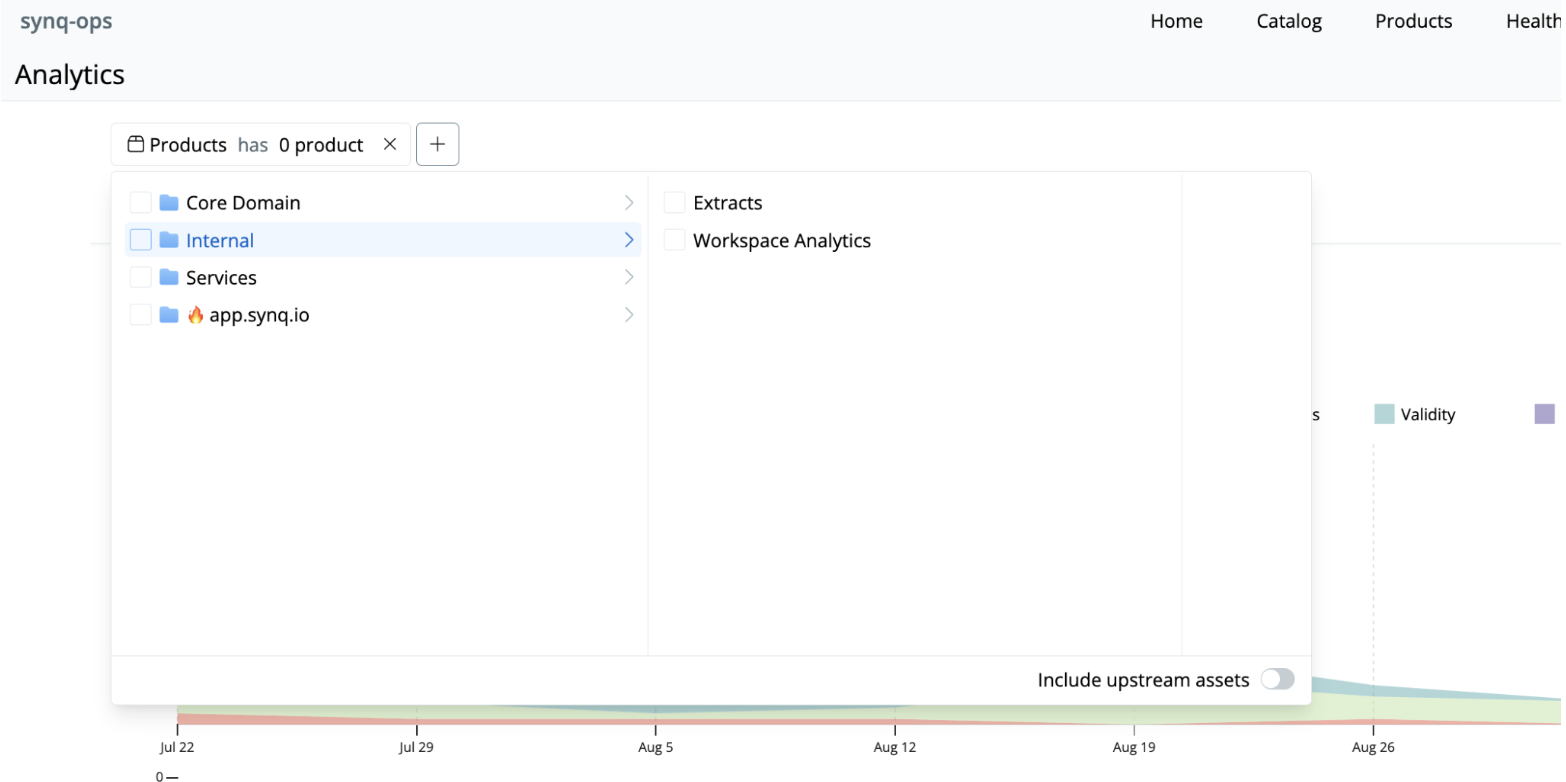Screen dimensions: 1566x782
Task: Open the Catalog menu item
Action: coord(1289,21)
